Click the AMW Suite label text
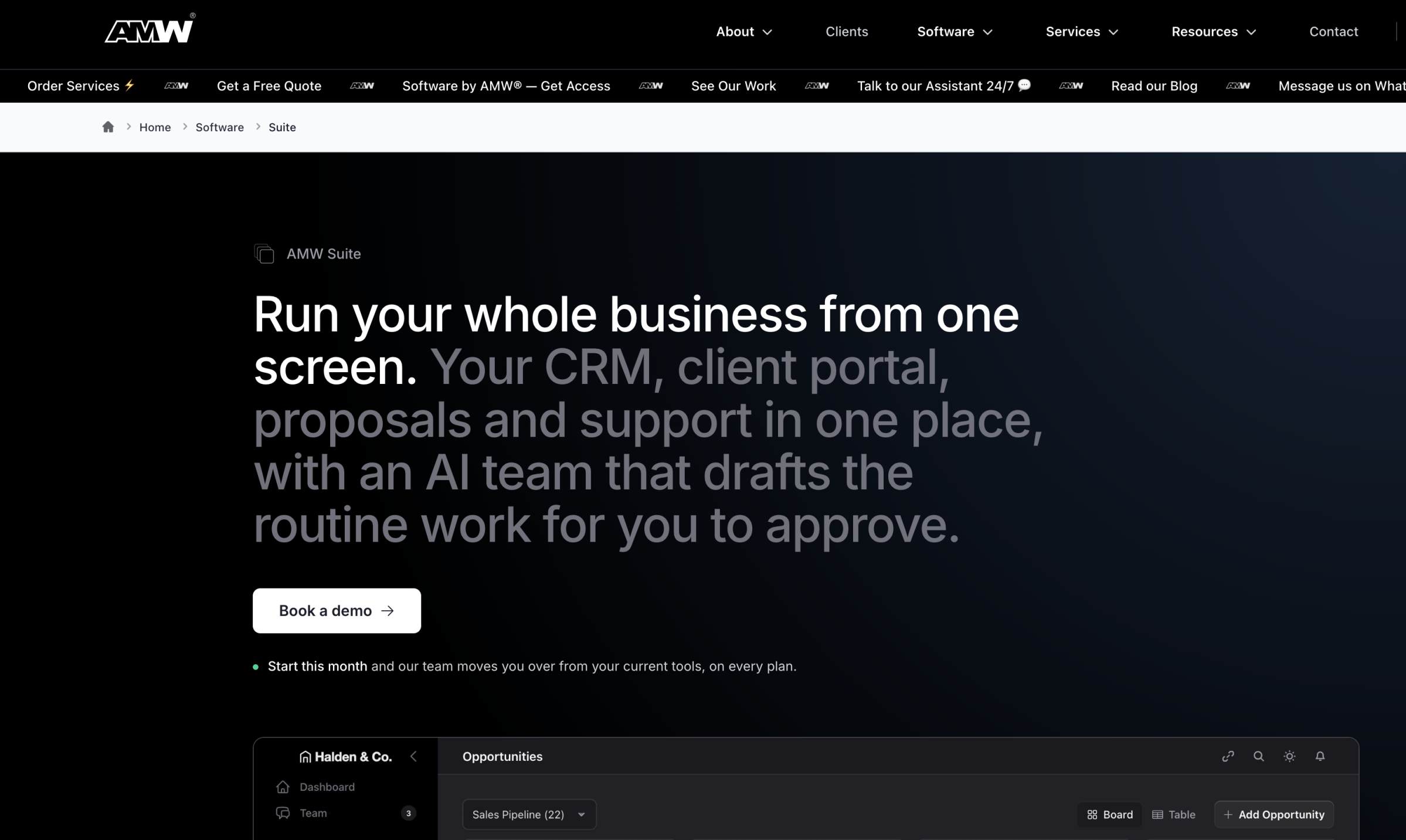This screenshot has width=1406, height=840. click(x=324, y=254)
